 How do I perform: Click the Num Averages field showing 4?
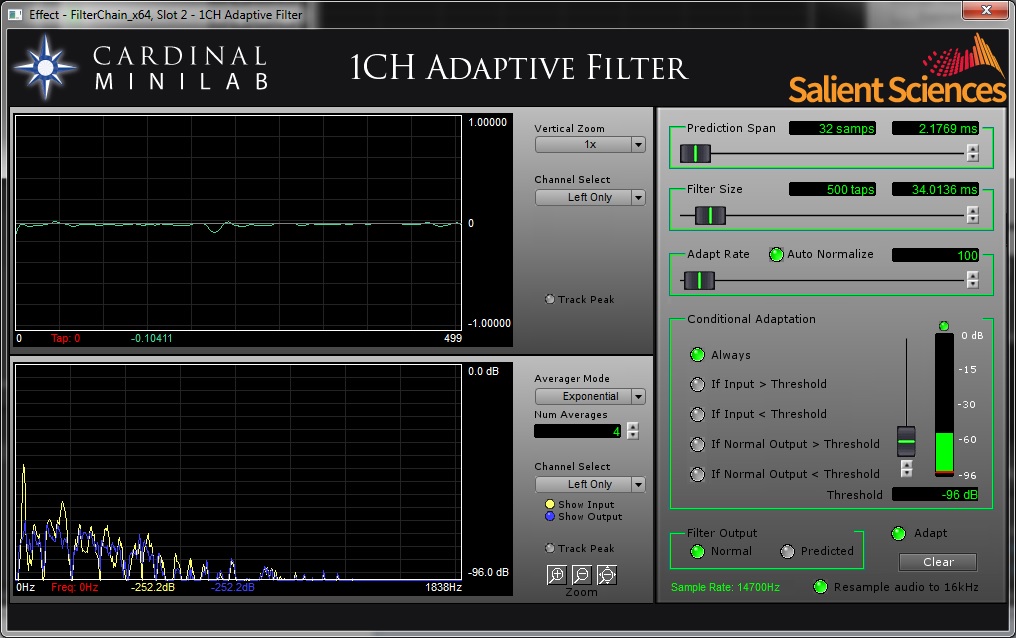(x=578, y=431)
